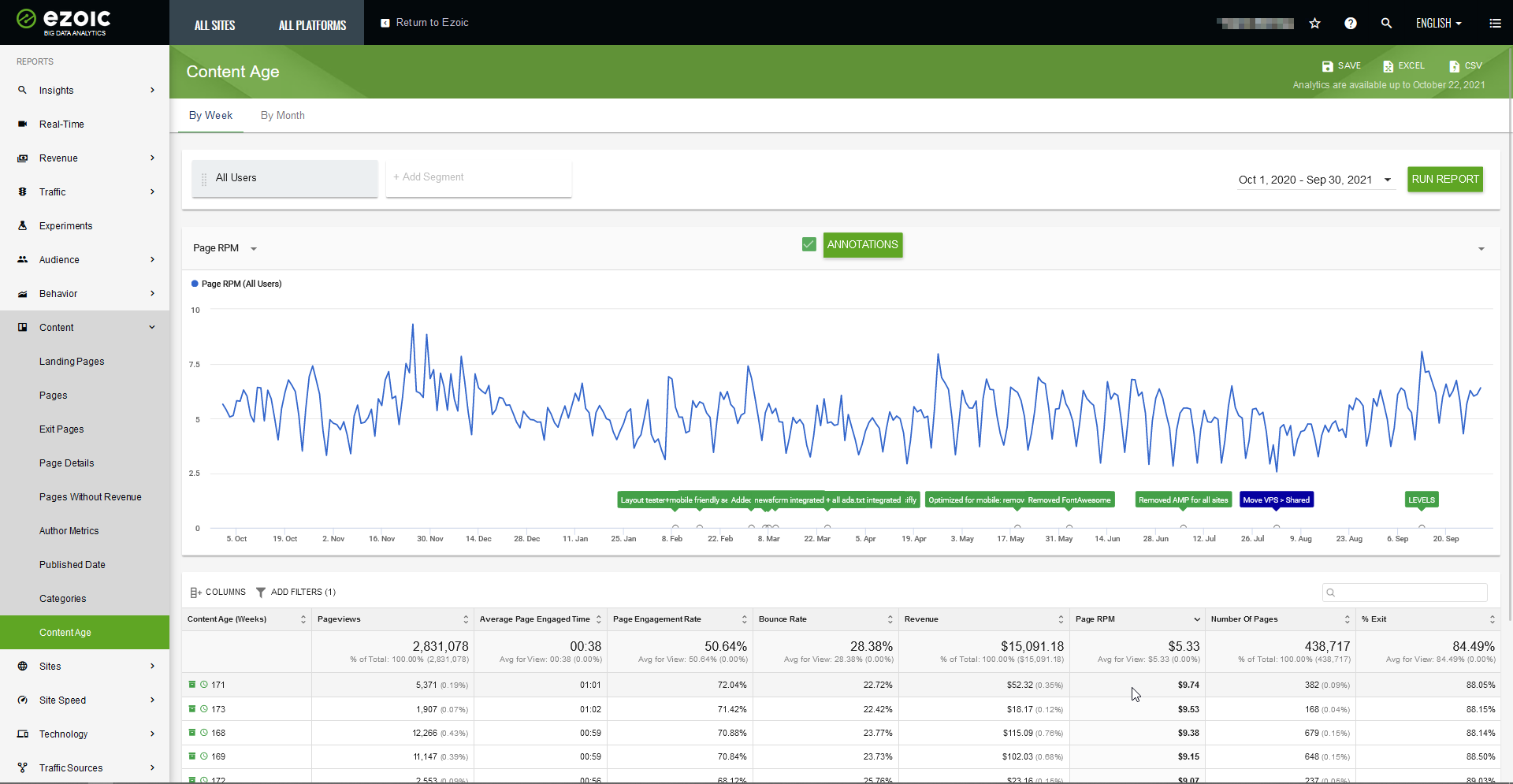The width and height of the screenshot is (1513, 784).
Task: Add columns via the COLUMNS icon
Action: tap(195, 592)
